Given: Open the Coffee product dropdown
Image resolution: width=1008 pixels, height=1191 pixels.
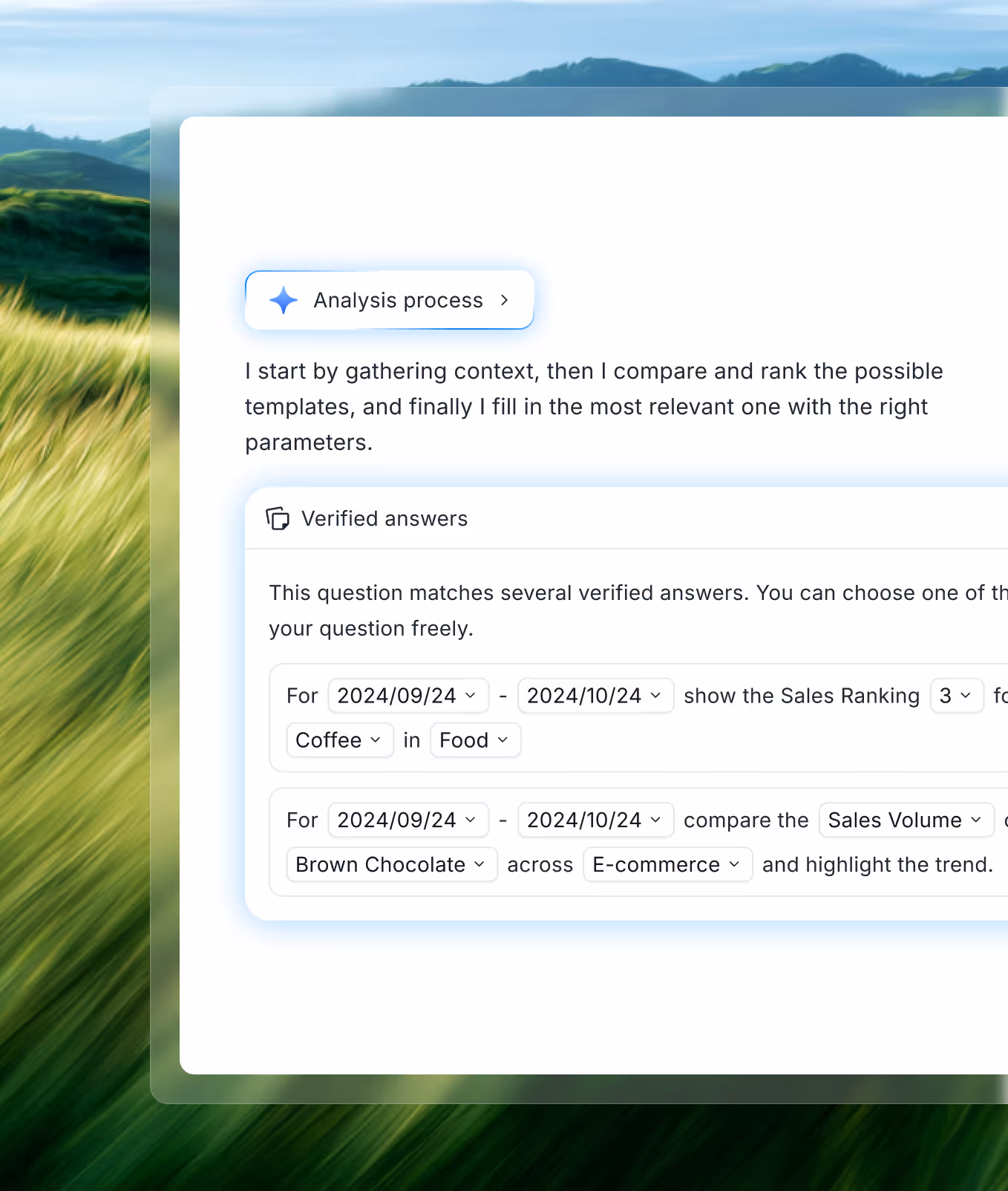Looking at the screenshot, I should [x=339, y=740].
